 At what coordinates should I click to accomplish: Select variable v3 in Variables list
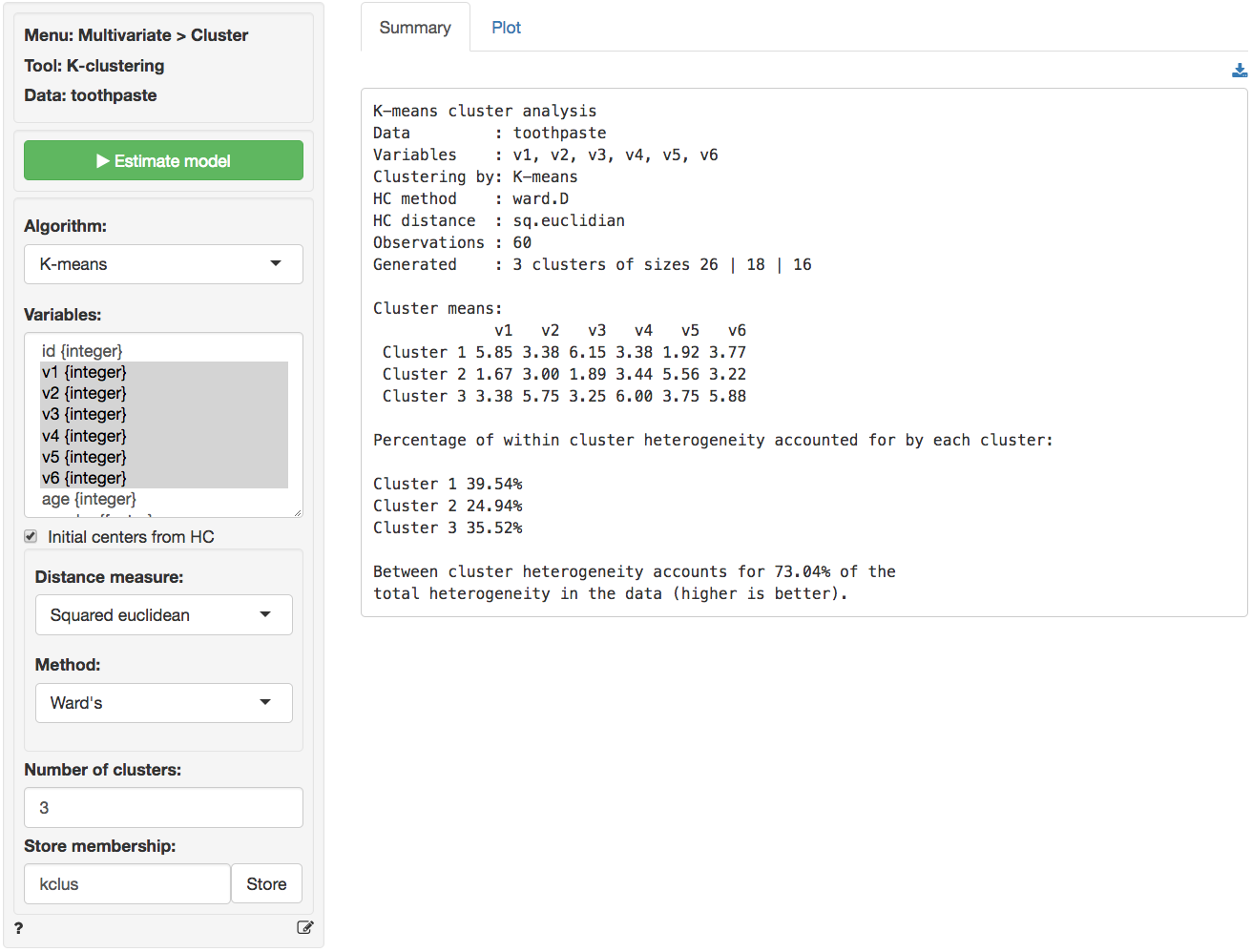[x=84, y=414]
